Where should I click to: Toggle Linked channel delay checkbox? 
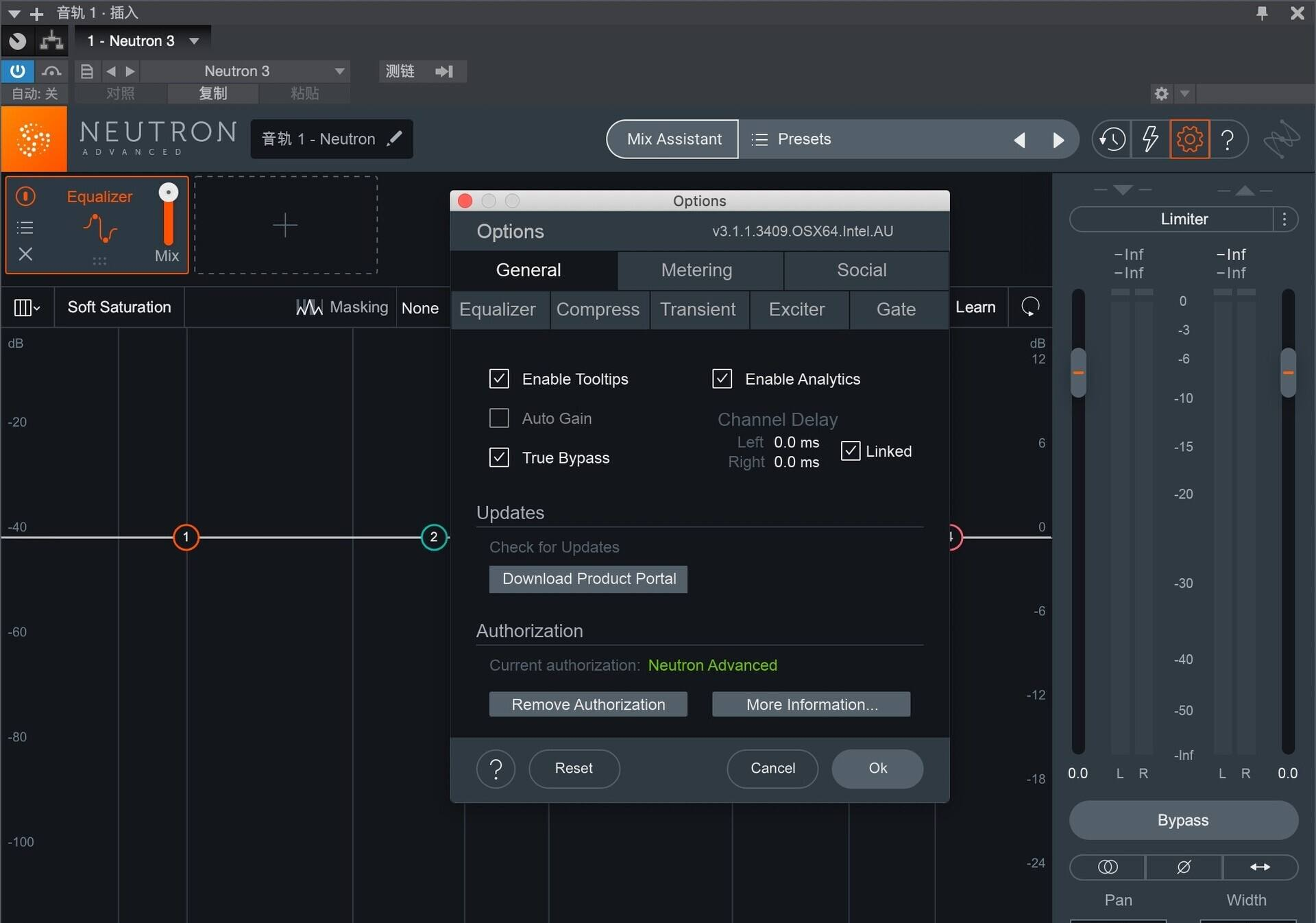[850, 451]
